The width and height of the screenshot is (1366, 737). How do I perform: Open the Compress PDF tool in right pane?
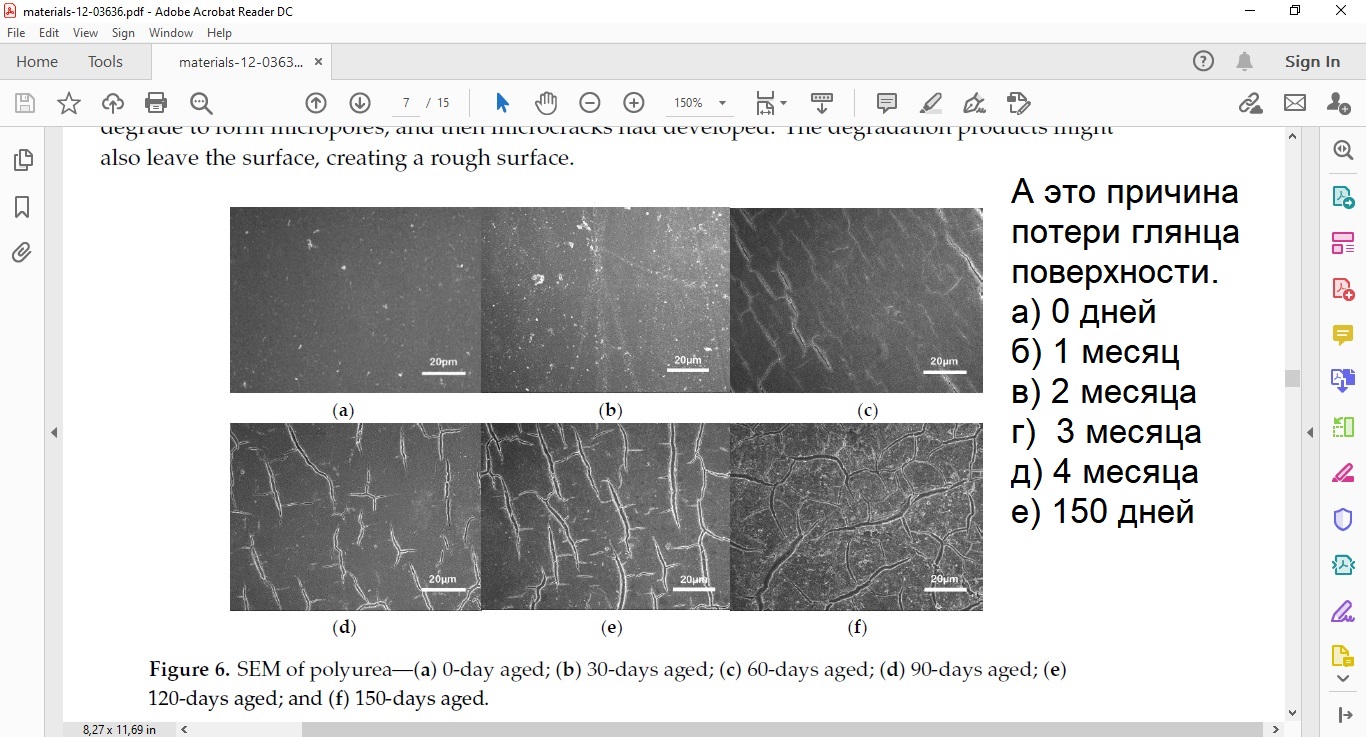1343,565
